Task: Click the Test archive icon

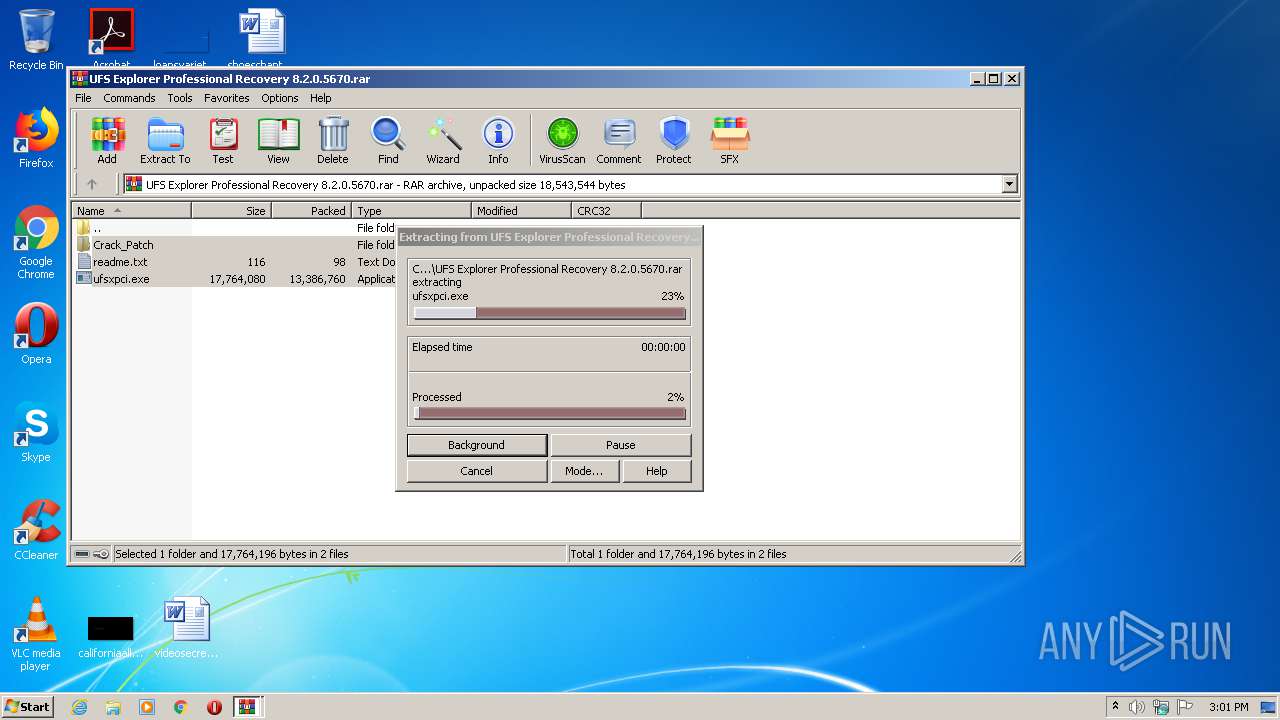Action: coord(223,140)
